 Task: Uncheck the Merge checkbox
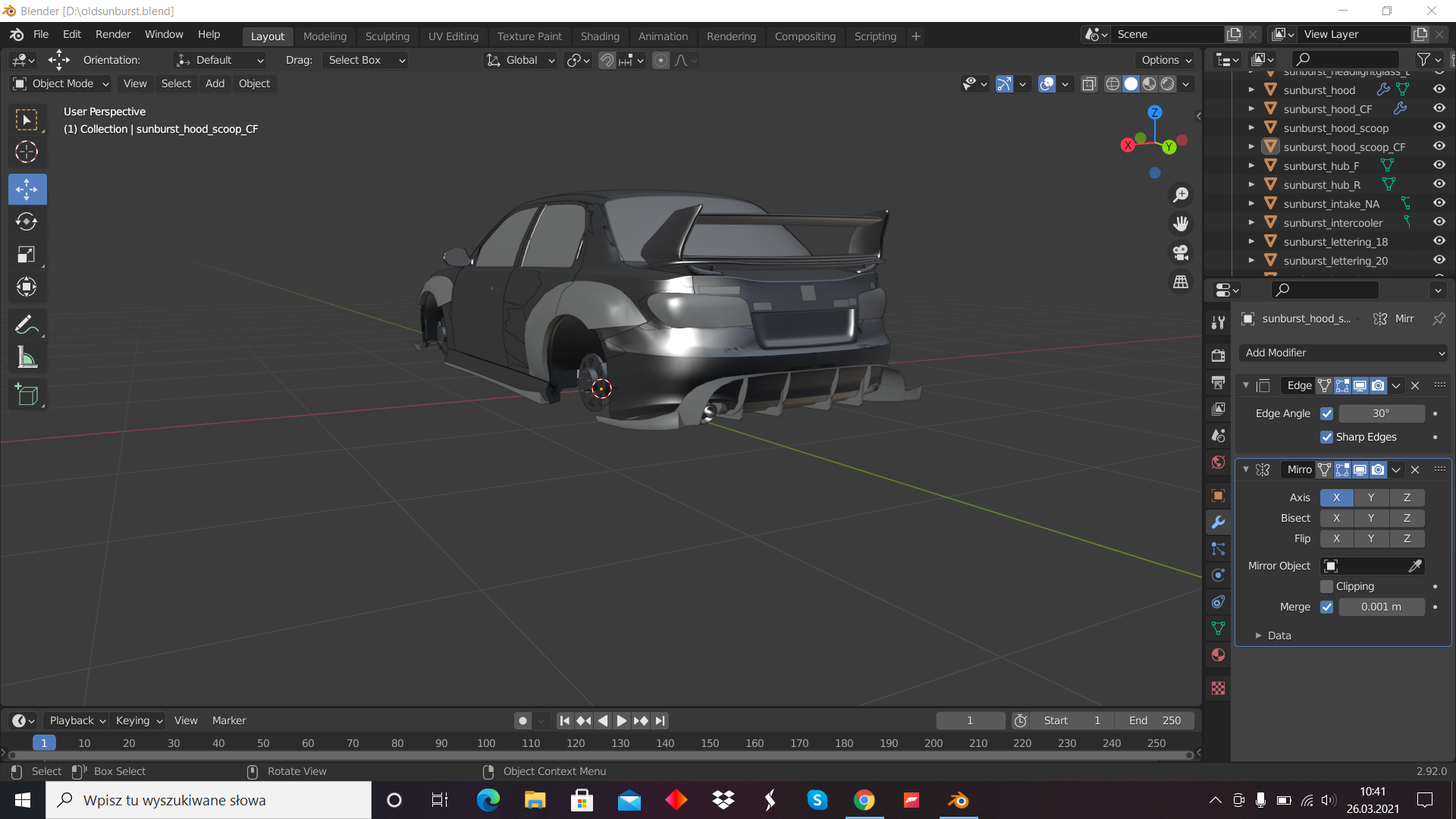click(x=1326, y=607)
